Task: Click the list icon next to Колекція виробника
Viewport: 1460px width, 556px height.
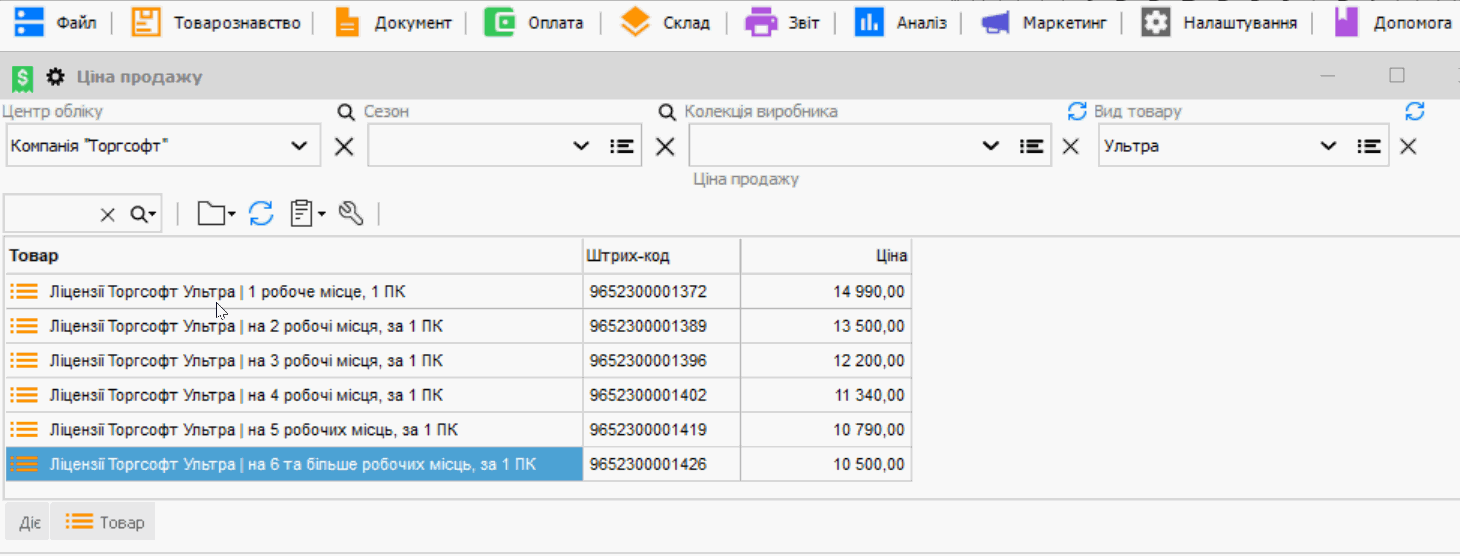Action: coord(1032,146)
